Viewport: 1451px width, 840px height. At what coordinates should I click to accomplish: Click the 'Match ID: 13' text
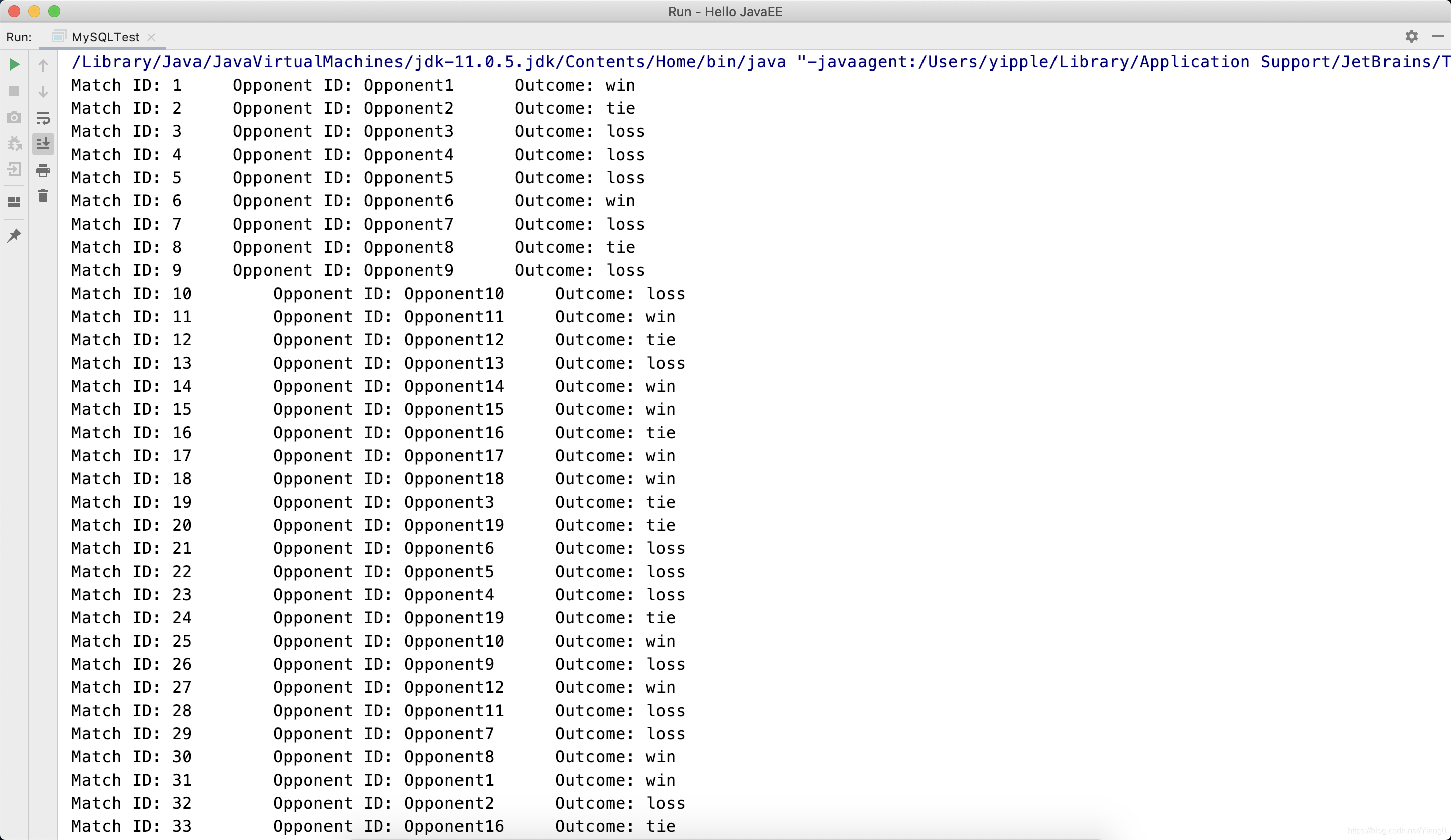pyautogui.click(x=131, y=363)
